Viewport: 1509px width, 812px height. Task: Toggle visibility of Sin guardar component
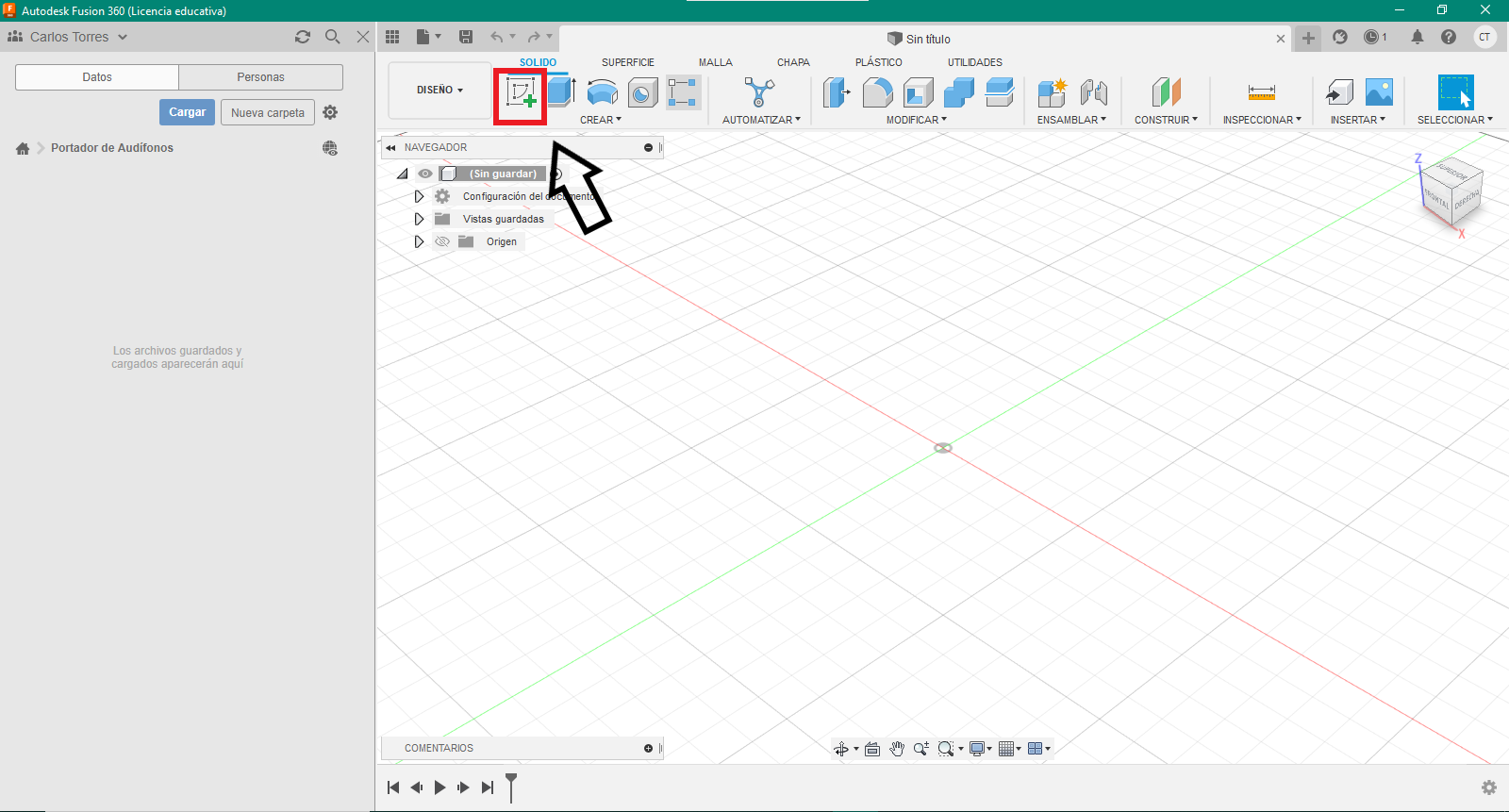425,174
